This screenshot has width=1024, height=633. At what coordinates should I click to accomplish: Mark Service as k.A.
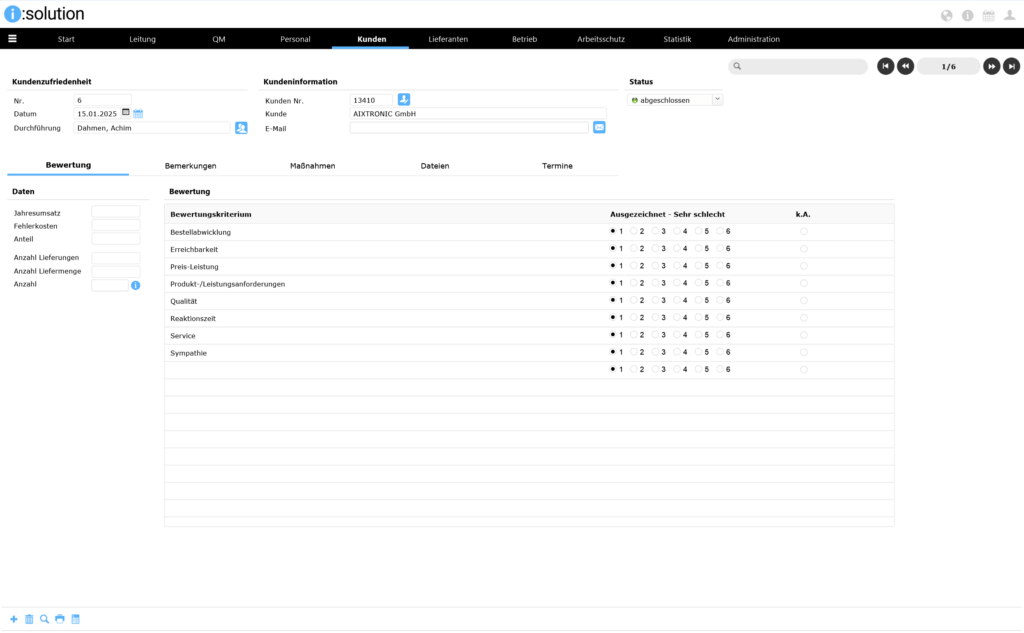[804, 335]
